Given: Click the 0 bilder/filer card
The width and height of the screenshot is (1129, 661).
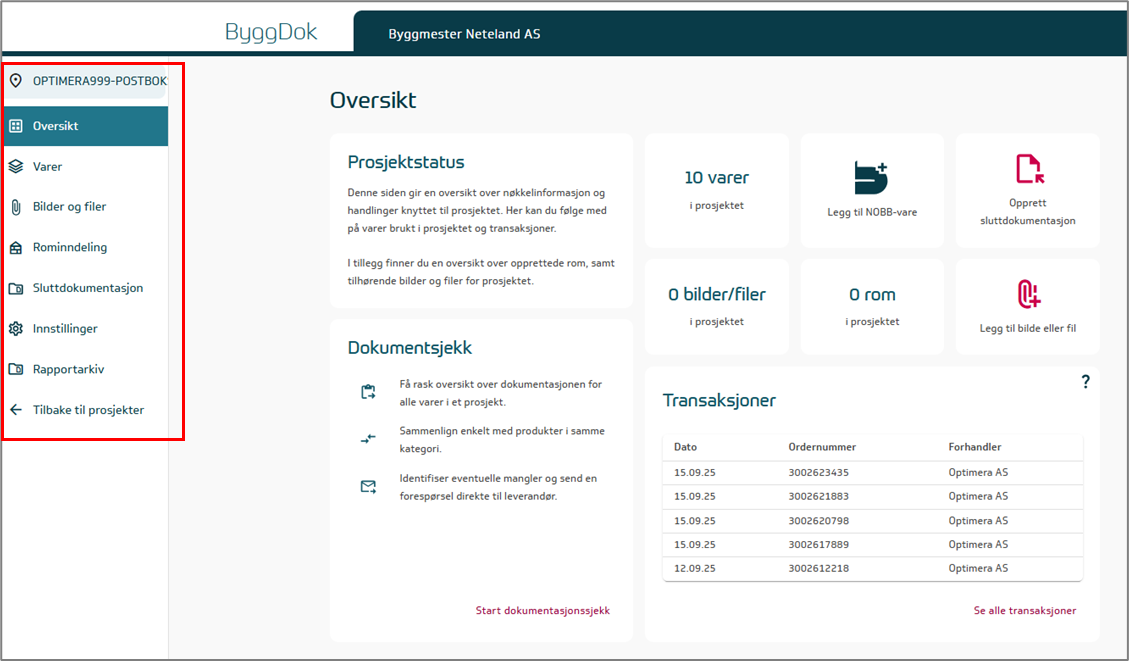Looking at the screenshot, I should (x=716, y=306).
